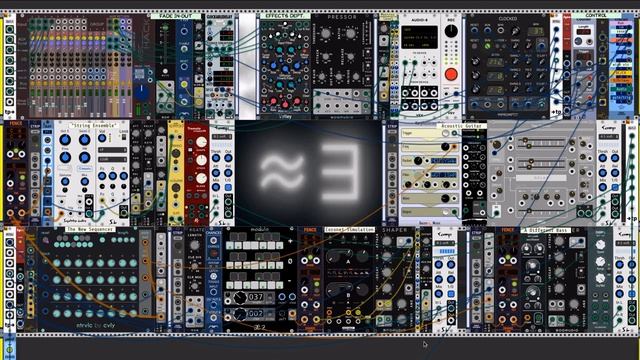Viewport: 640px width, 360px height.
Task: Select the "String Ensemble" label
Action: (x=93, y=125)
